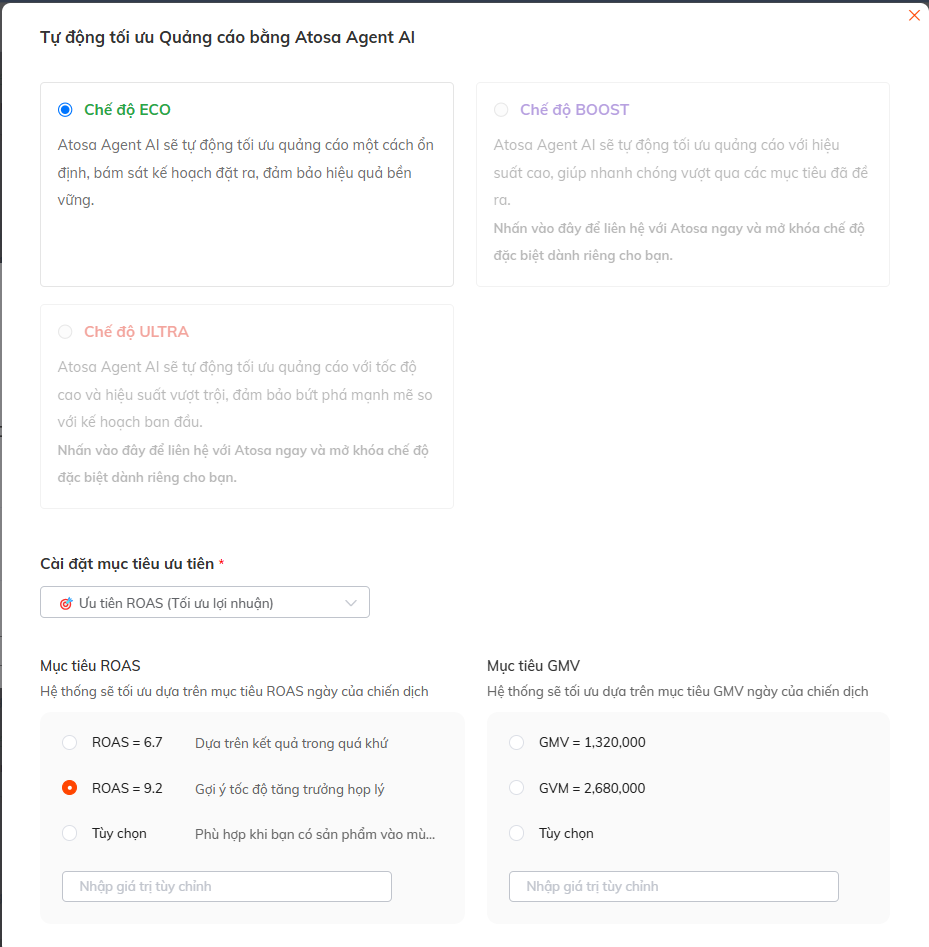
Task: Select Tùy chọn under Mục tiêu GMV
Action: coord(516,833)
